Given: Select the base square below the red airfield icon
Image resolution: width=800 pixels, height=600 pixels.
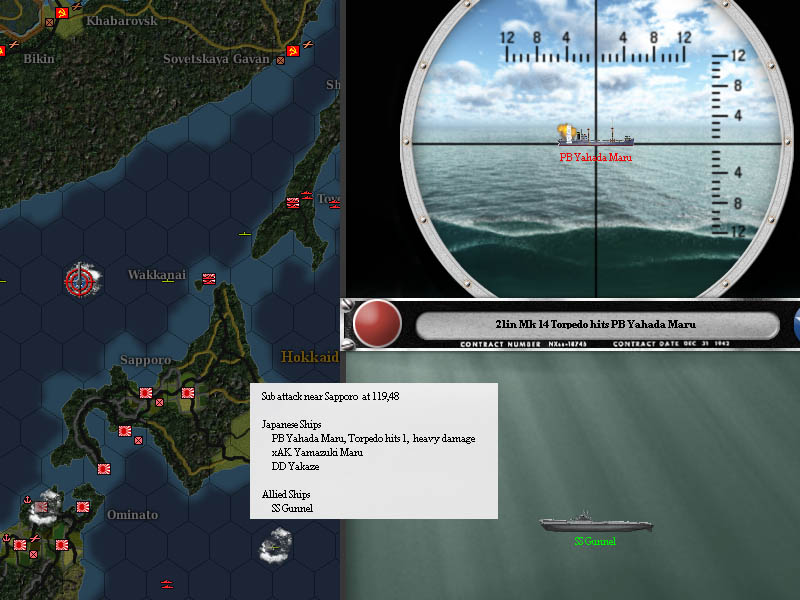Looking at the screenshot, I should click(33, 554).
